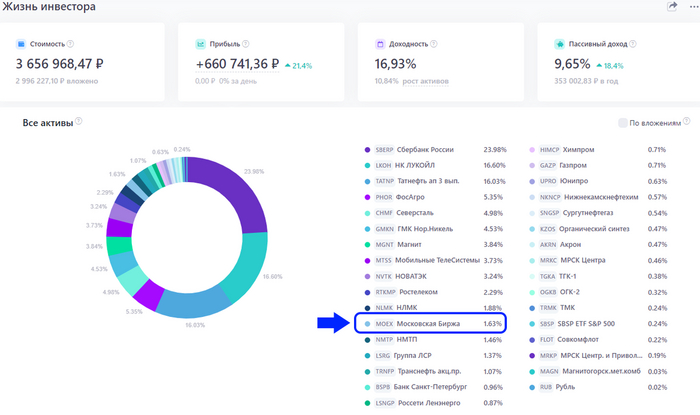This screenshot has height=415, width=700.
Task: Open help tooltip next to Прибыль
Action: [x=244, y=44]
